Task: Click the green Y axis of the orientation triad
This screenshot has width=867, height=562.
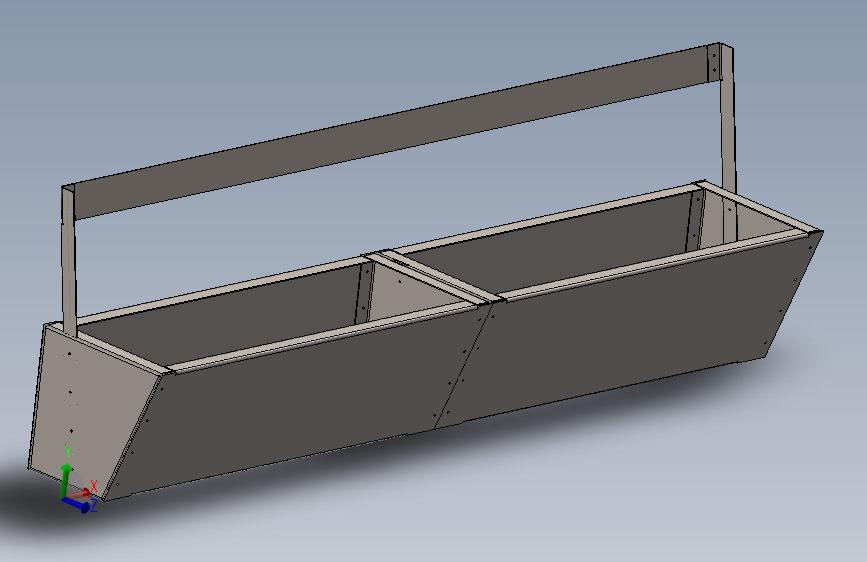Action: [66, 479]
